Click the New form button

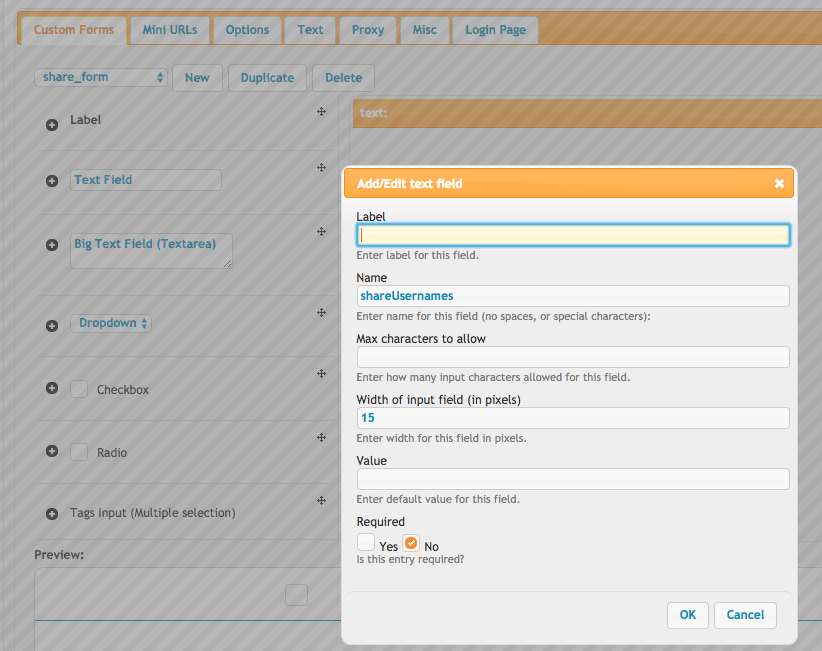click(x=197, y=78)
